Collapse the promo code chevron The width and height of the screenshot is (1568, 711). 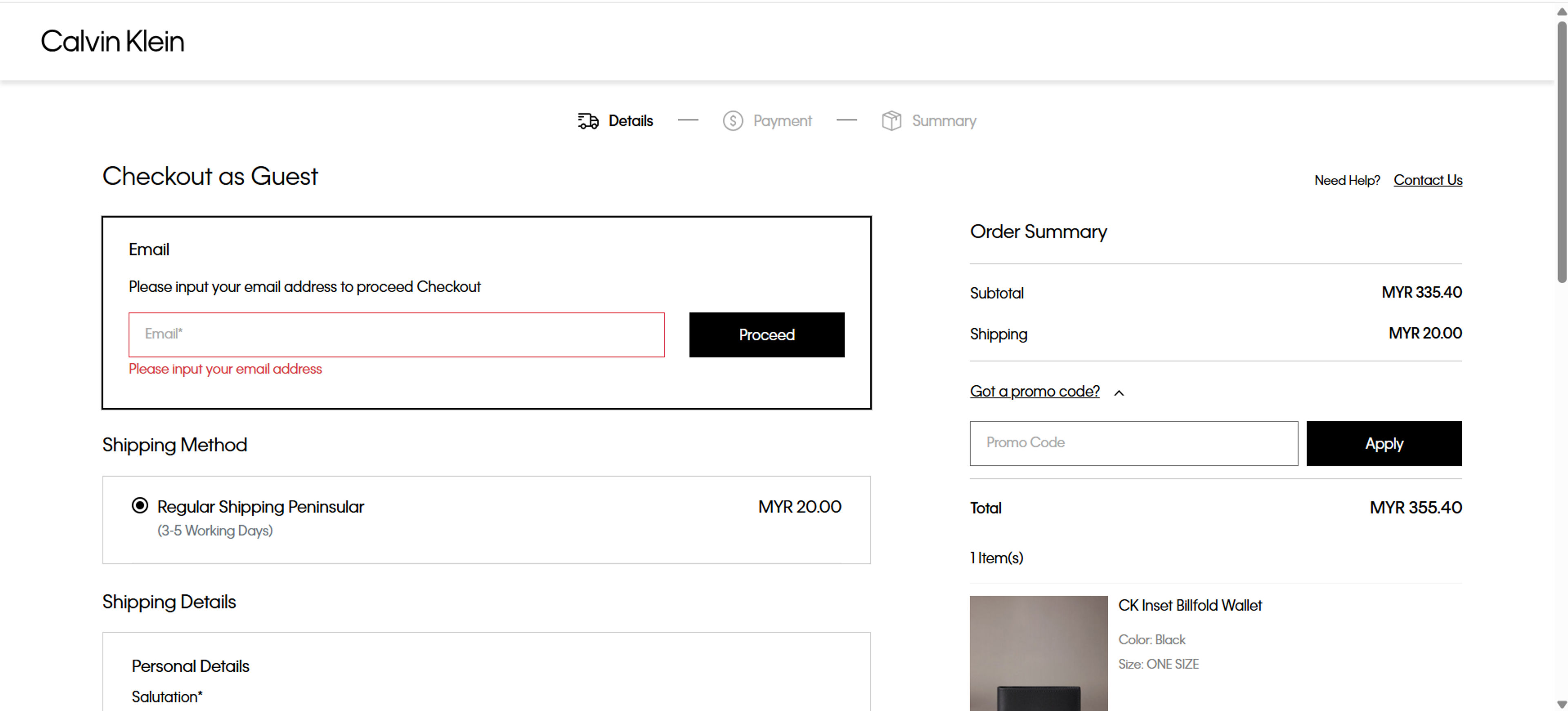(1119, 393)
